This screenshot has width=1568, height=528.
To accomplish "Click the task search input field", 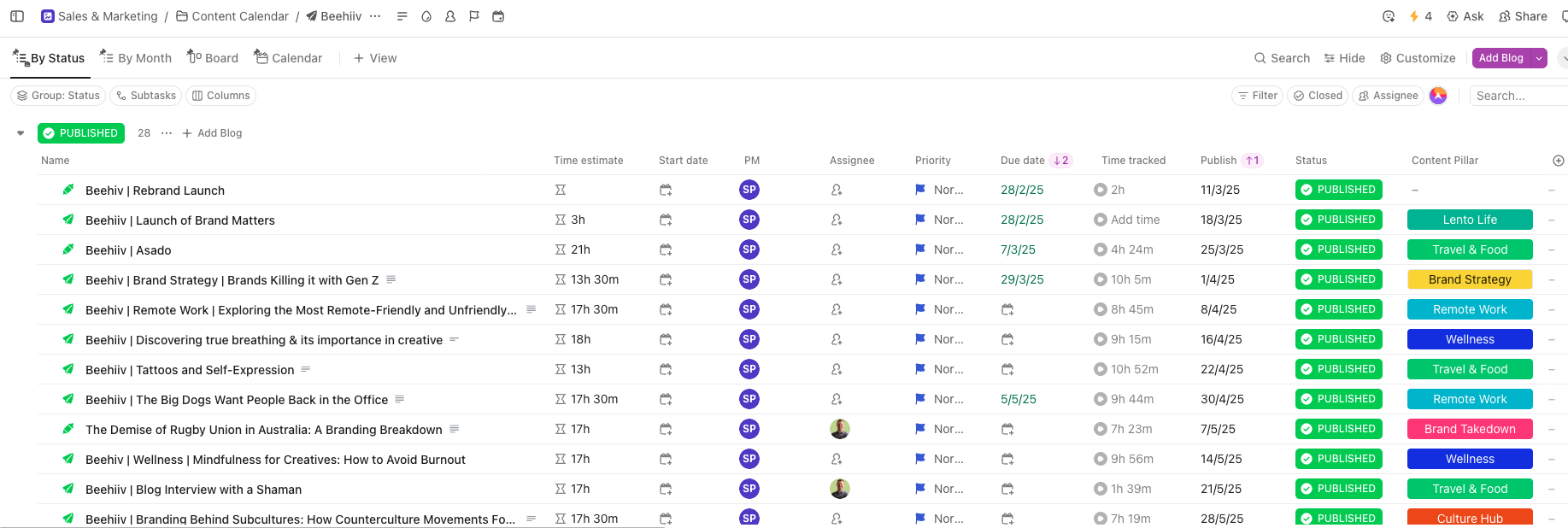I will coord(1517,96).
